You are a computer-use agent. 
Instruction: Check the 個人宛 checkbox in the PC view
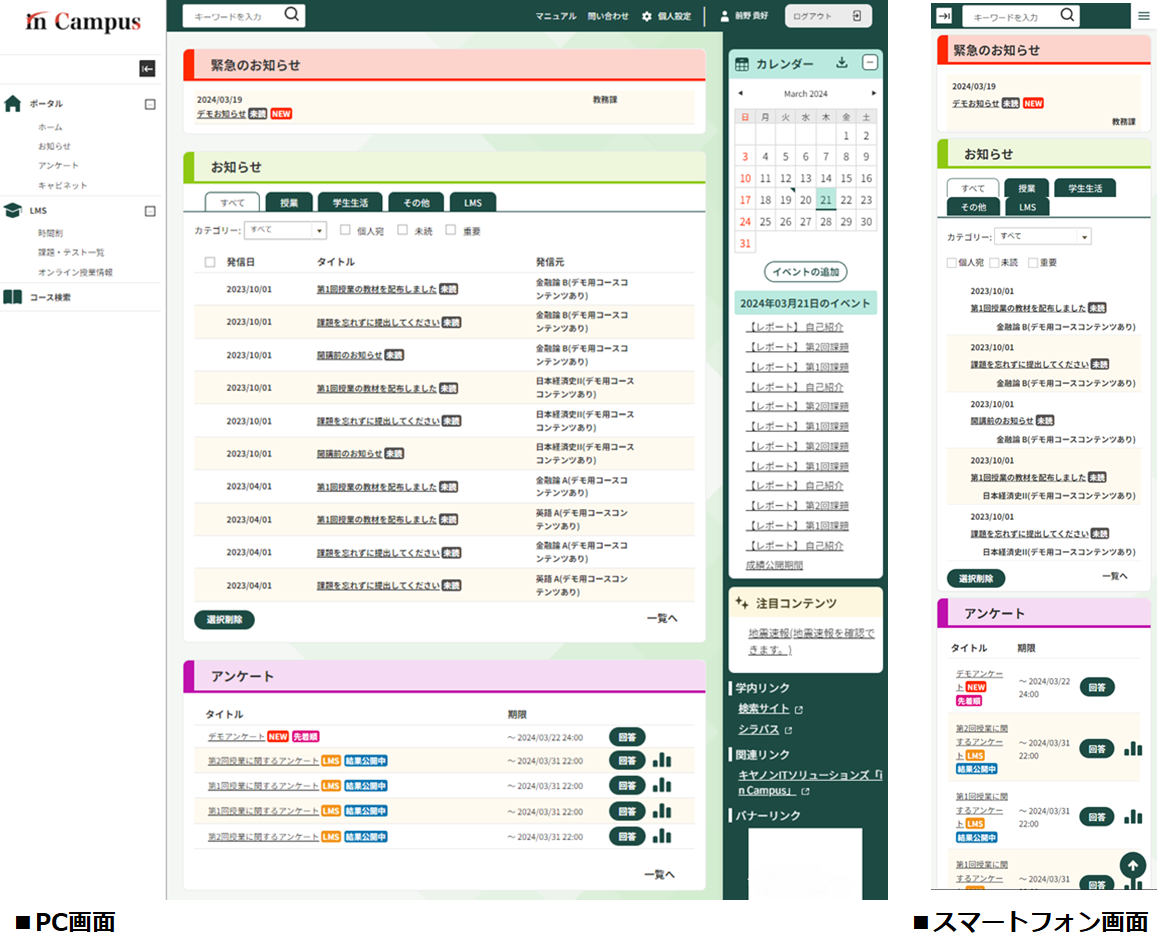[x=345, y=230]
